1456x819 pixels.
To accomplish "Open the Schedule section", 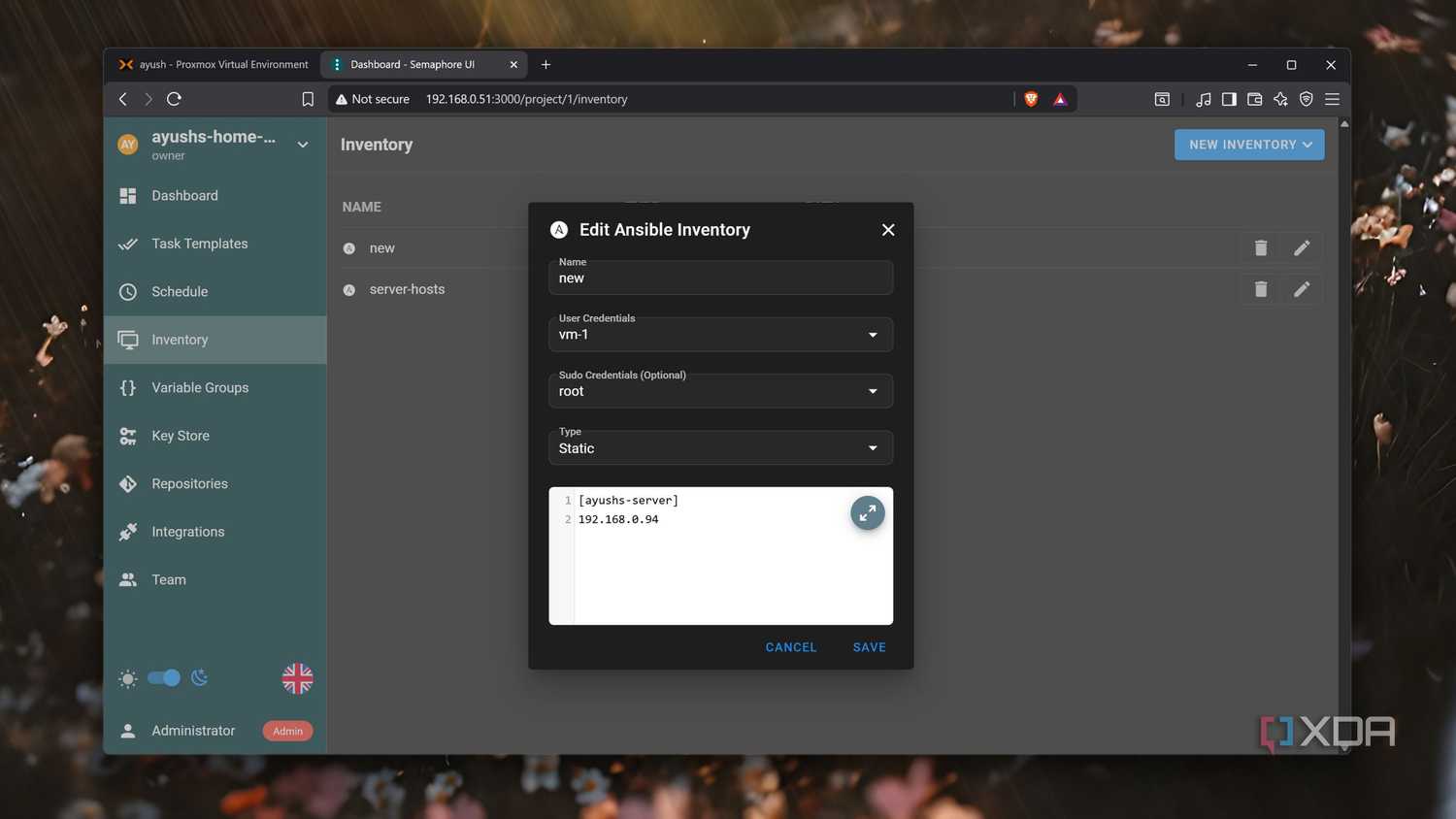I will [x=215, y=292].
